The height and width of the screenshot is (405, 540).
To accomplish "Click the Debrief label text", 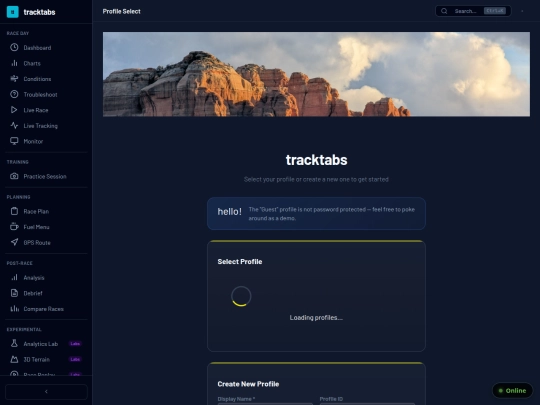I will tap(33, 293).
